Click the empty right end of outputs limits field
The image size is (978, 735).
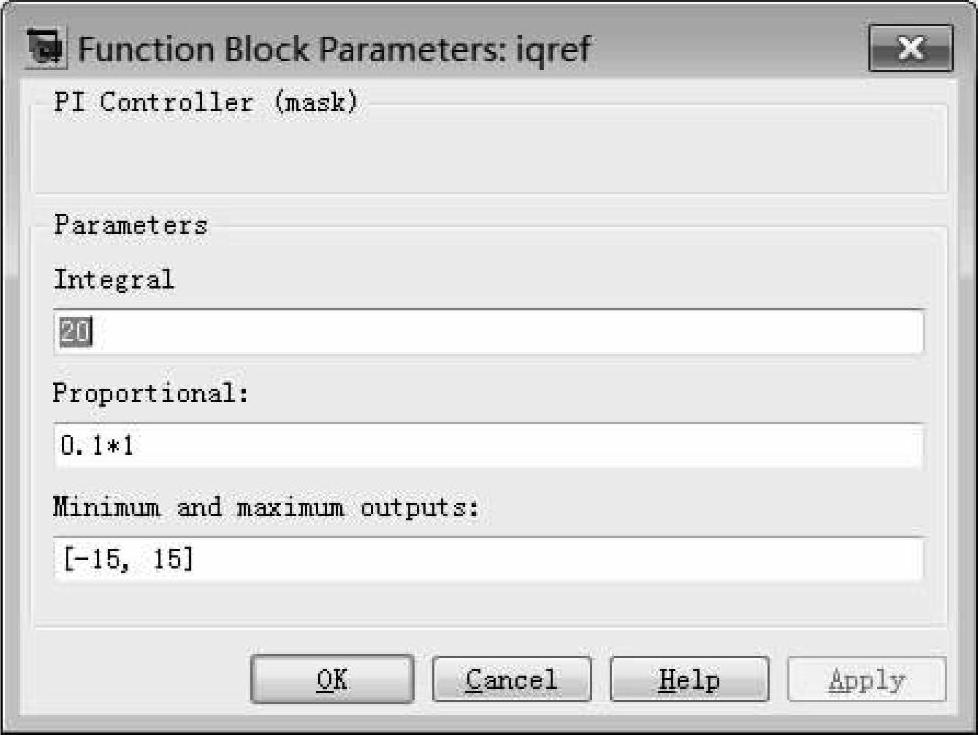click(x=800, y=560)
